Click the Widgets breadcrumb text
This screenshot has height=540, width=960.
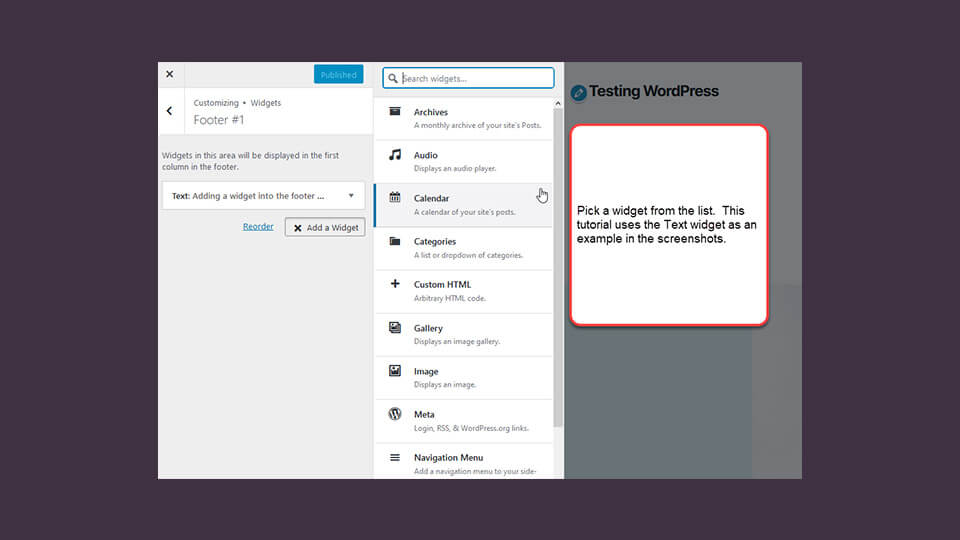266,103
